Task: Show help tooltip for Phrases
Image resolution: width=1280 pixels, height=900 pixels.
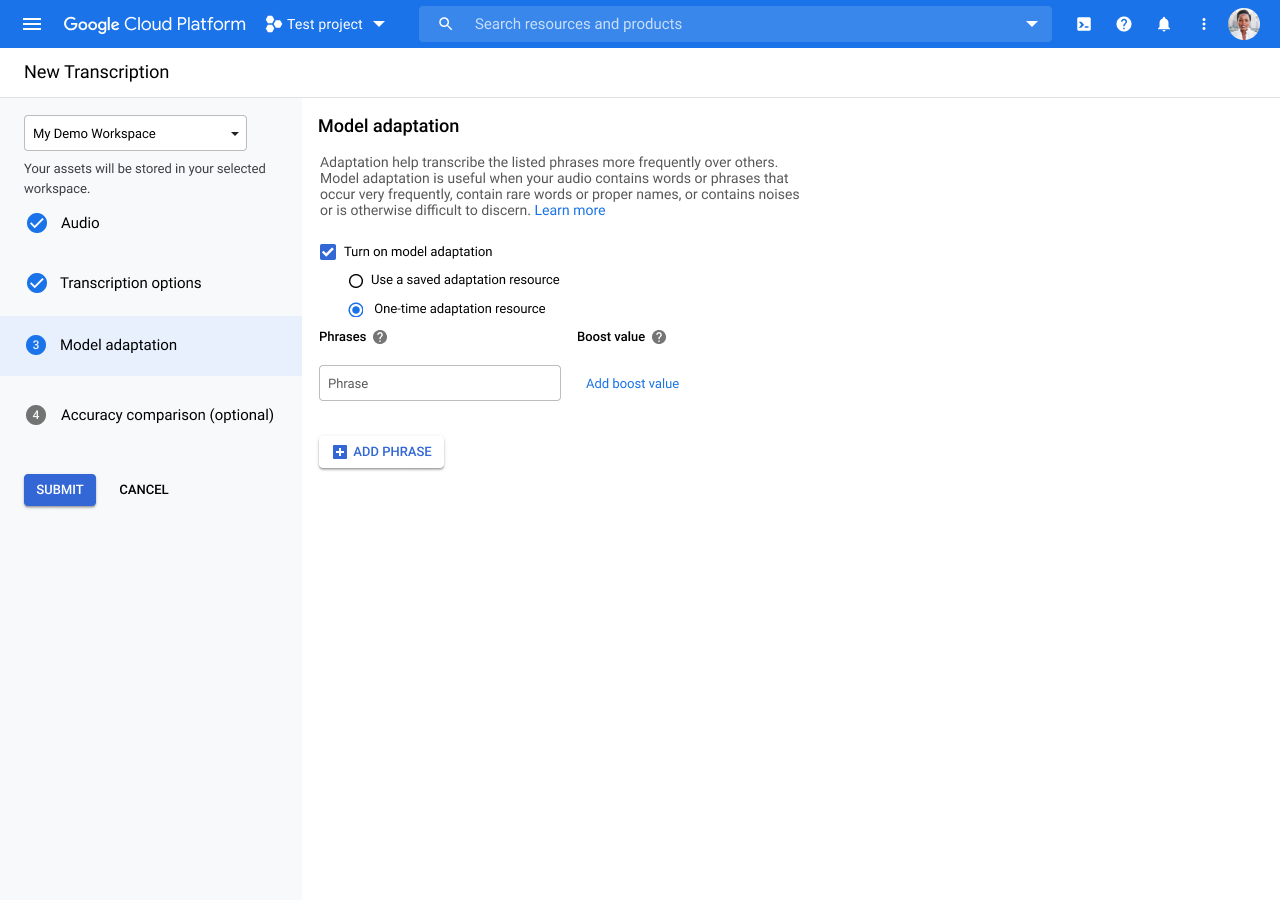Action: [380, 337]
